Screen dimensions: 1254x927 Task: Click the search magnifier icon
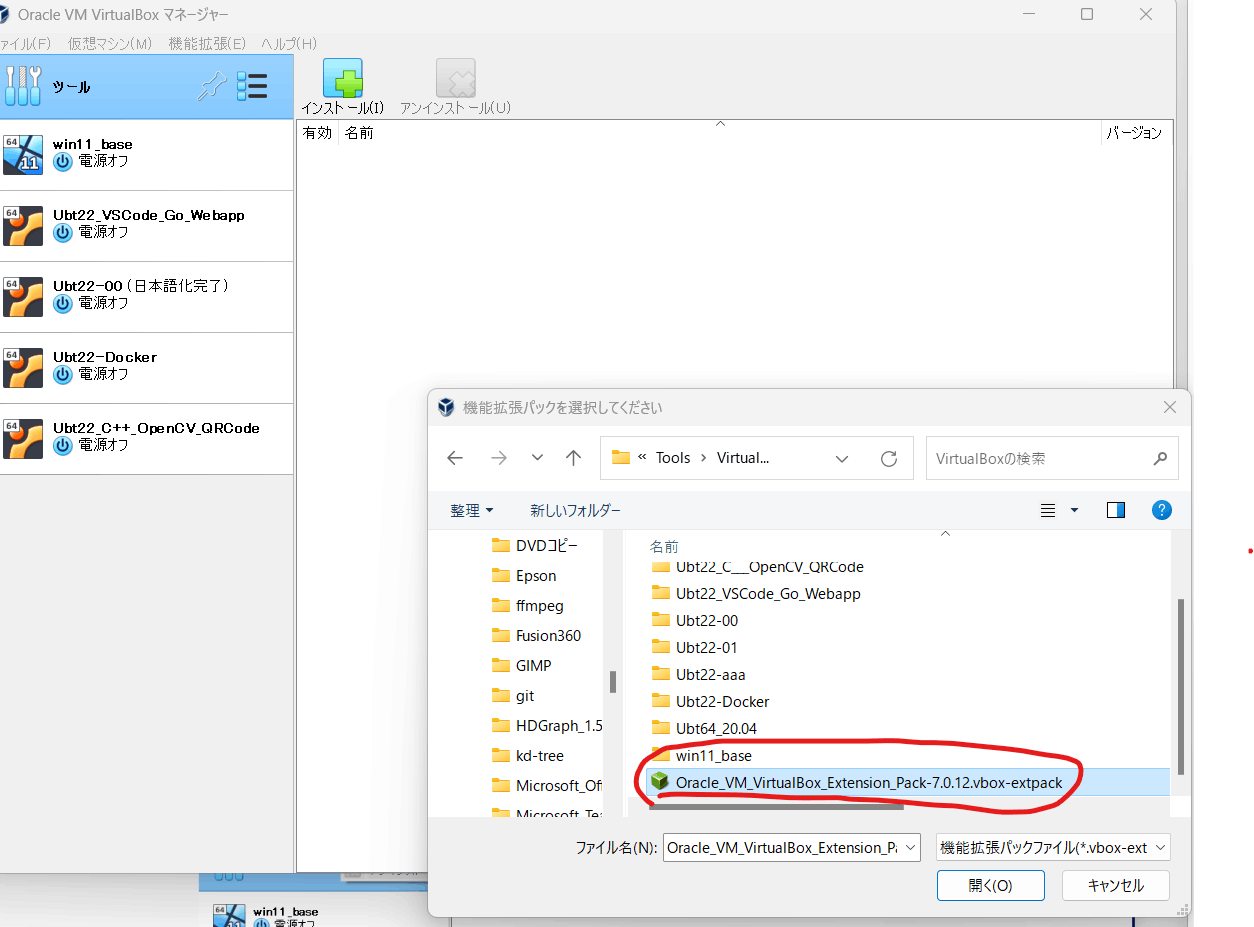1160,459
